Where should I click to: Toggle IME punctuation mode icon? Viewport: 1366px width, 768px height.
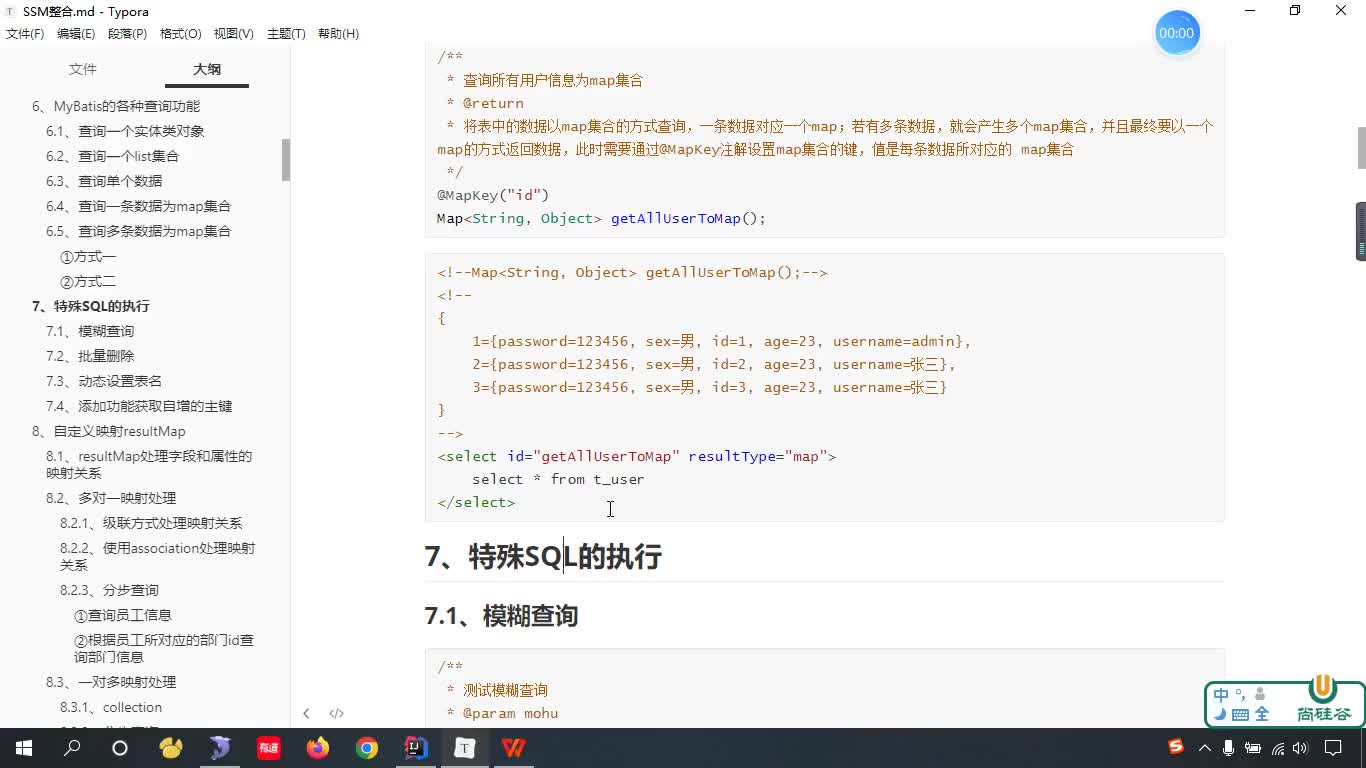(1240, 694)
